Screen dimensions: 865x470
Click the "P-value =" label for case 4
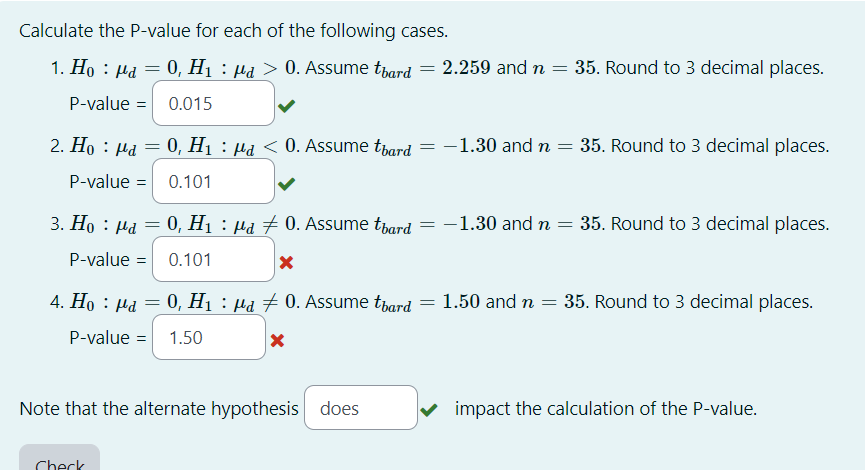point(108,338)
